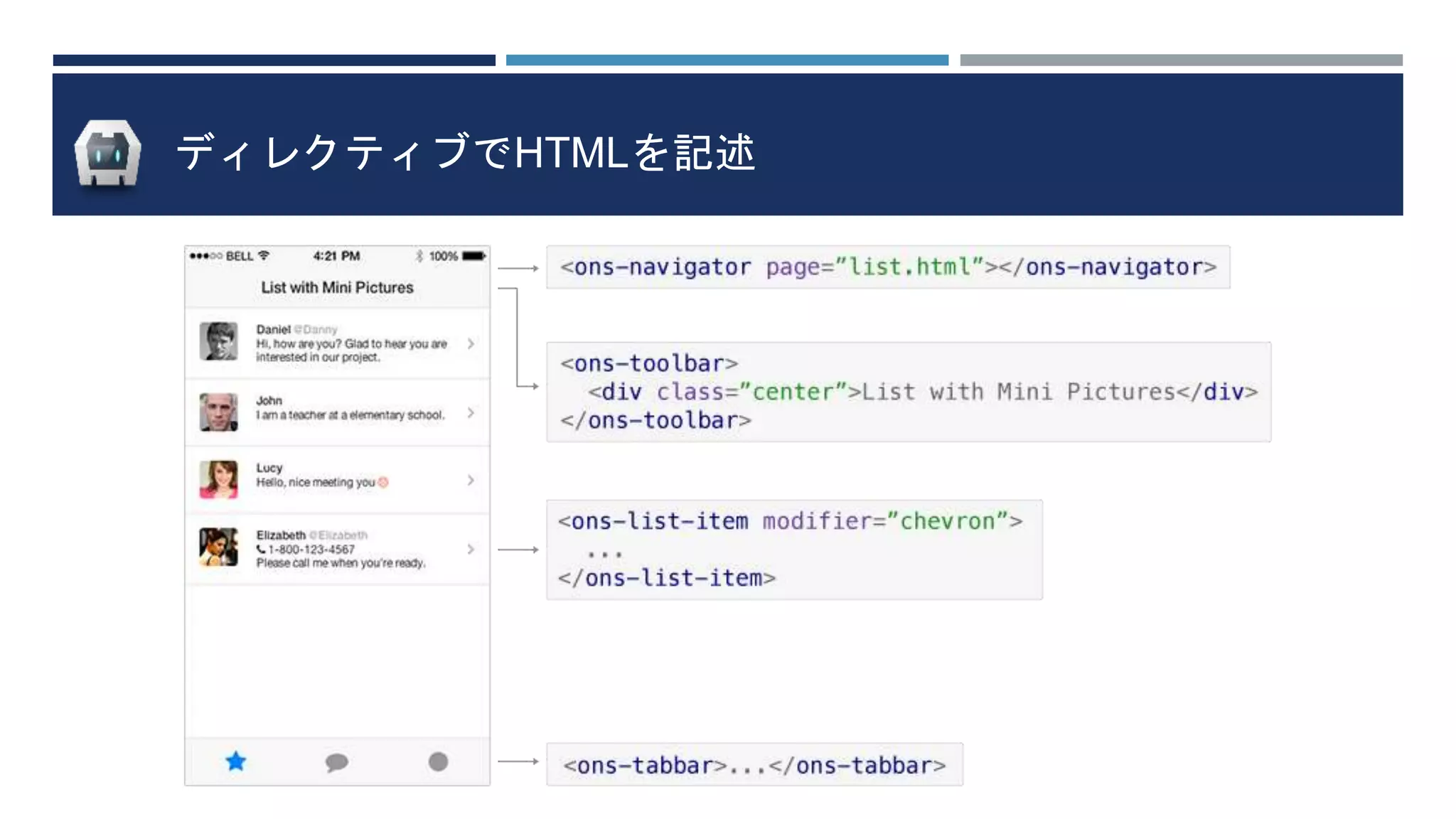Open Lucy's row chevron

[471, 481]
